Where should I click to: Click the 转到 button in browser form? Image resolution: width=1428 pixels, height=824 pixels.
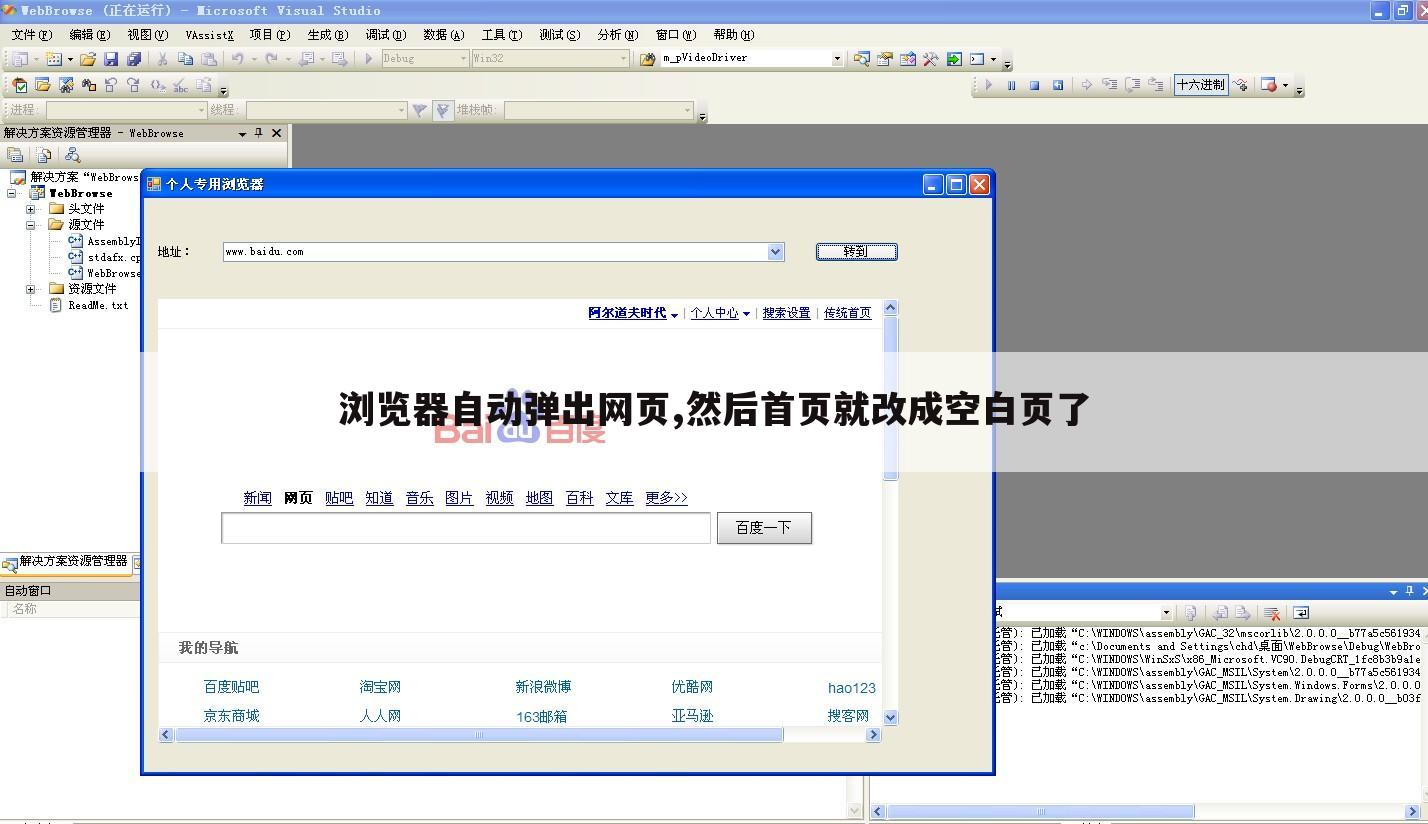pyautogui.click(x=856, y=252)
